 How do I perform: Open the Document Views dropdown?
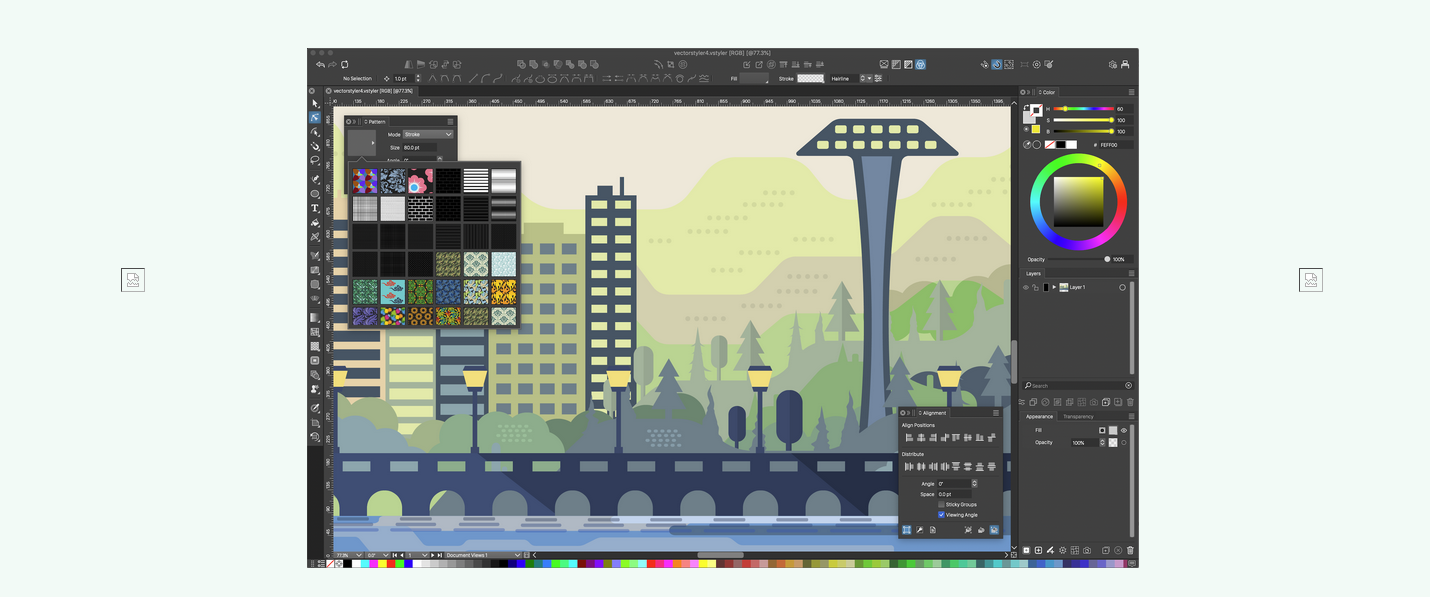[484, 555]
